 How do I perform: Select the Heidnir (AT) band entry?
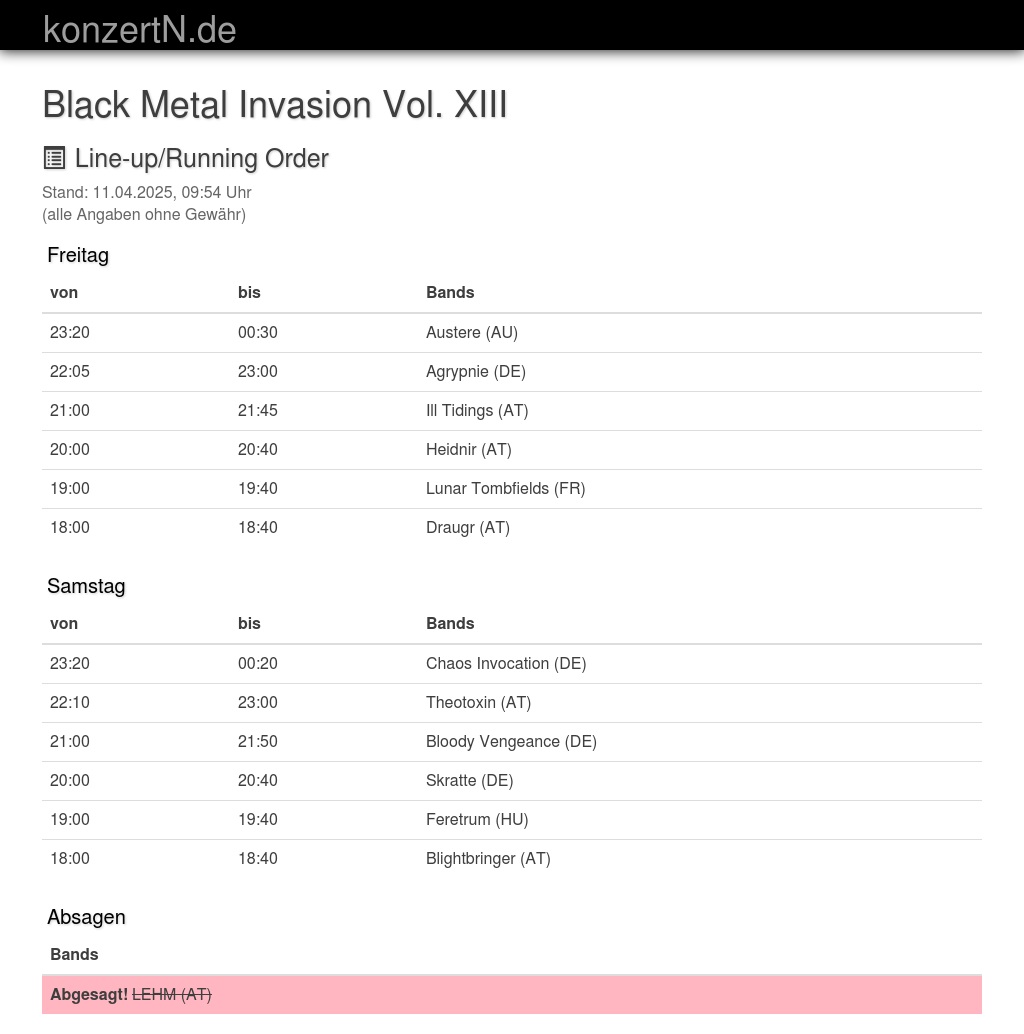[468, 450]
